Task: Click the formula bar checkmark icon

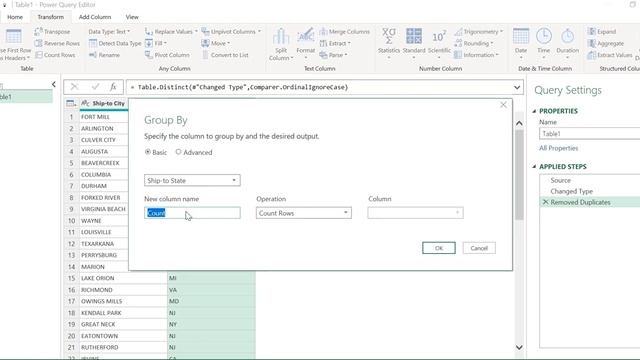Action: tap(95, 87)
